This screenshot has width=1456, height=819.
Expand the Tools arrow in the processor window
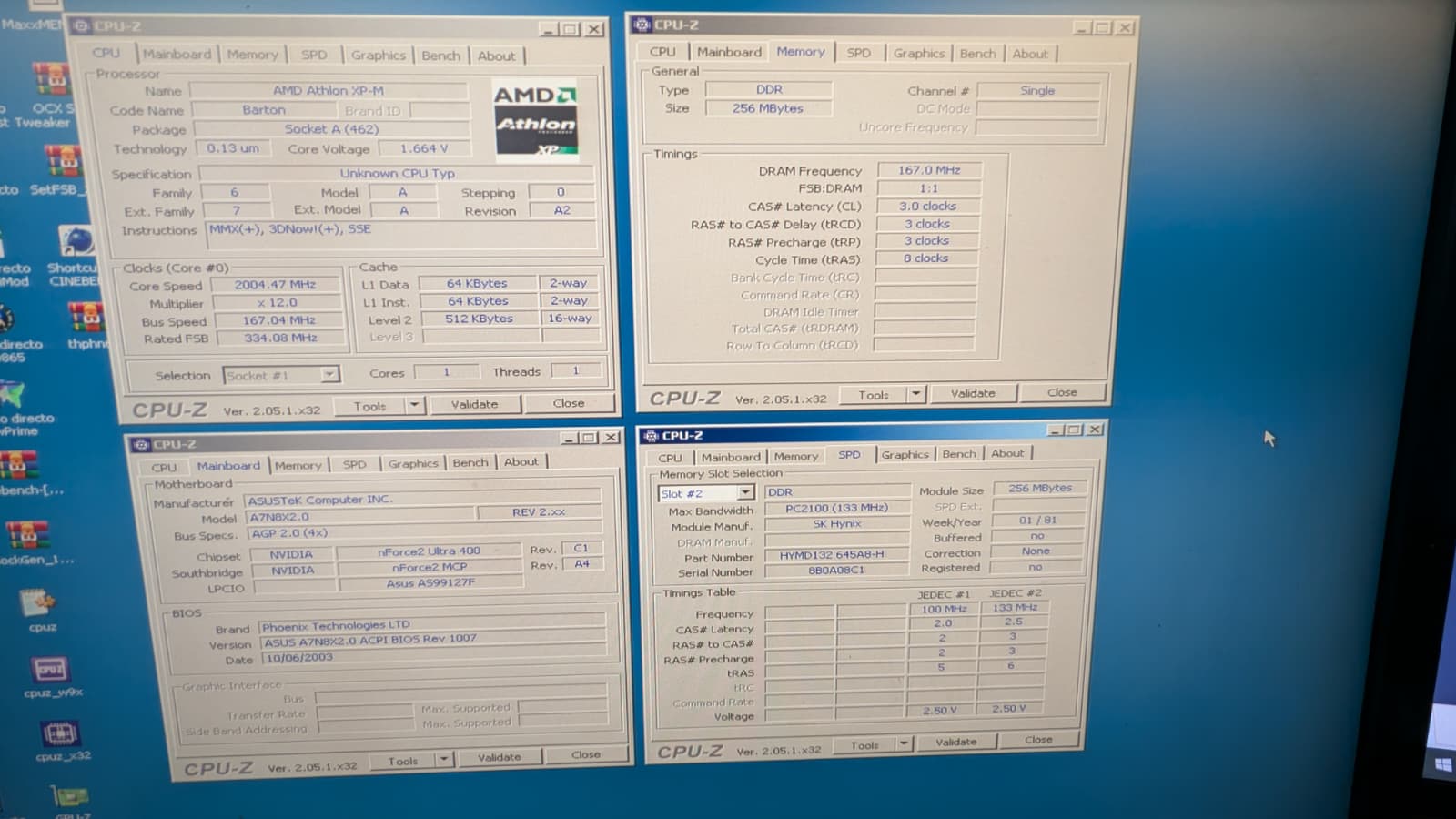[x=415, y=405]
